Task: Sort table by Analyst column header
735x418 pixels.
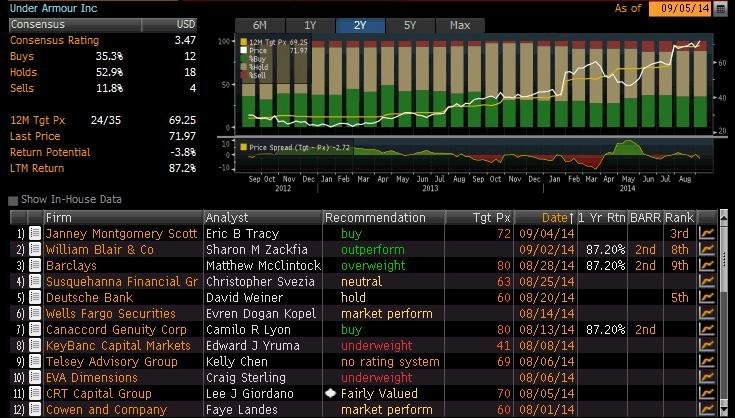Action: click(x=263, y=217)
